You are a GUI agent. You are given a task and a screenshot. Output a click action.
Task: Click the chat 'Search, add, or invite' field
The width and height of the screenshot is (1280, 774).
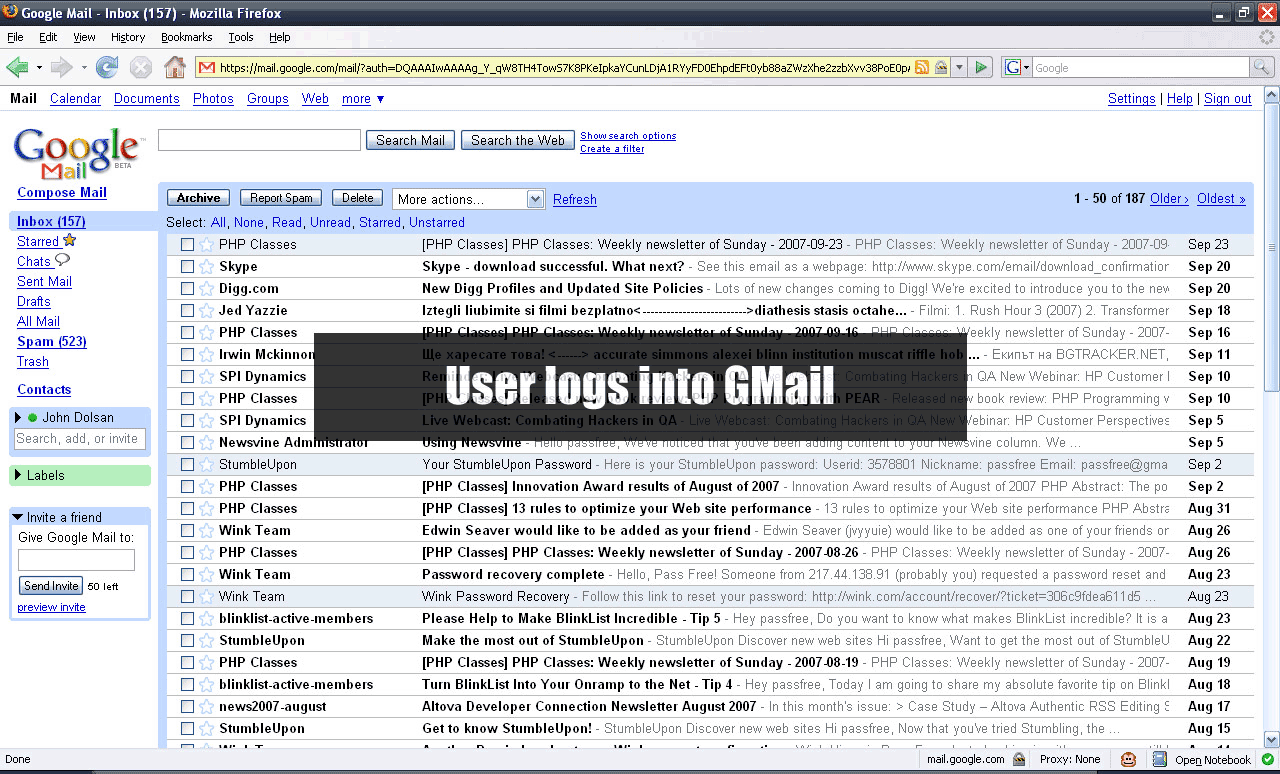point(80,439)
